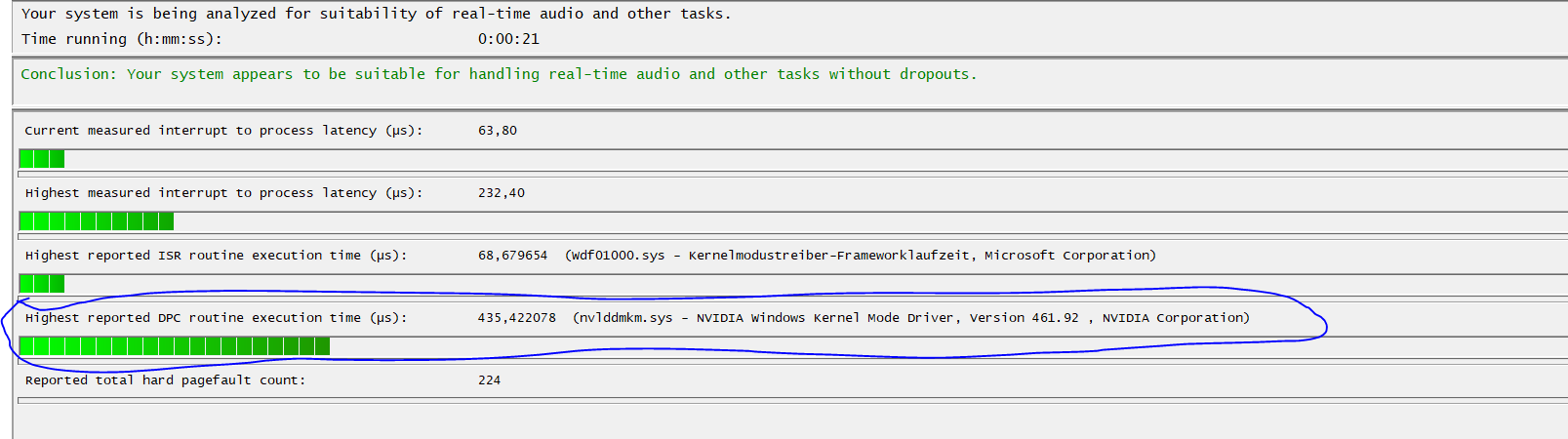Click the 'Time running (h:mm:ss)' label
Viewport: 1568px width, 439px height.
click(x=122, y=39)
